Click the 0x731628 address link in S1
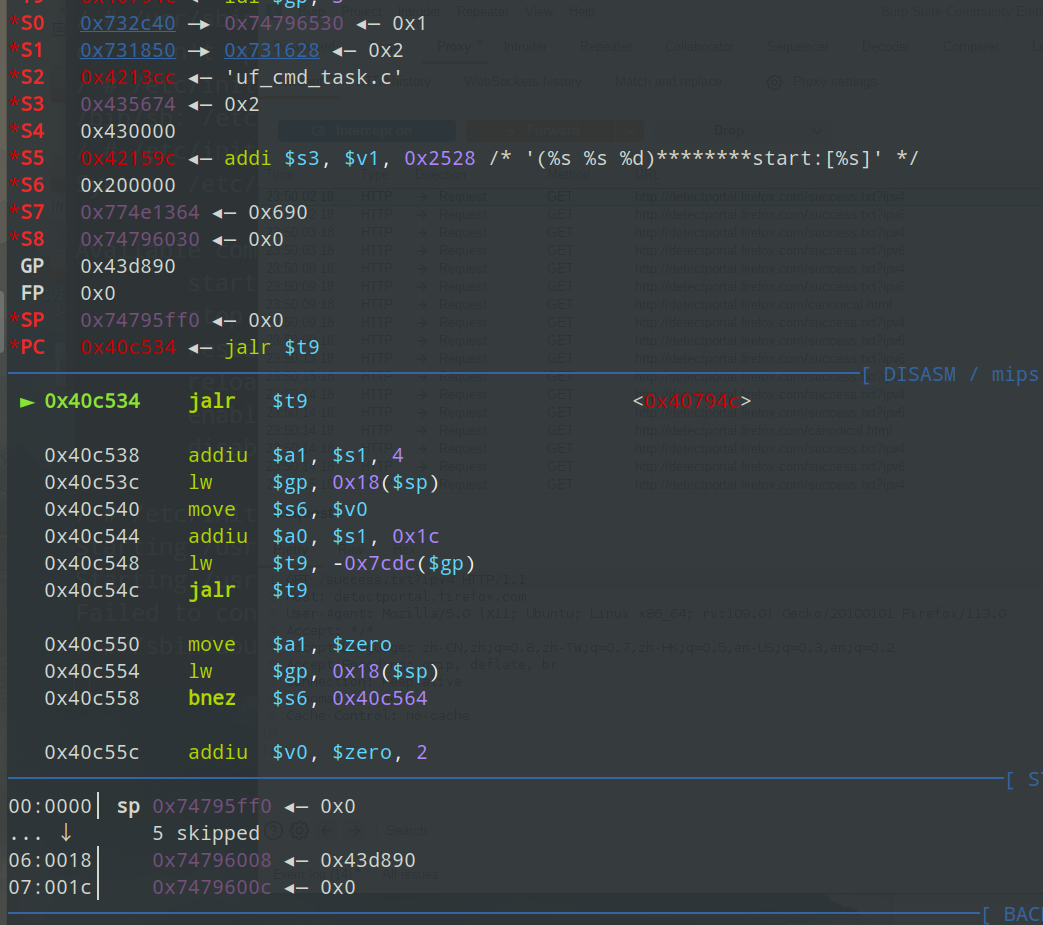The image size is (1043, 925). (x=272, y=50)
